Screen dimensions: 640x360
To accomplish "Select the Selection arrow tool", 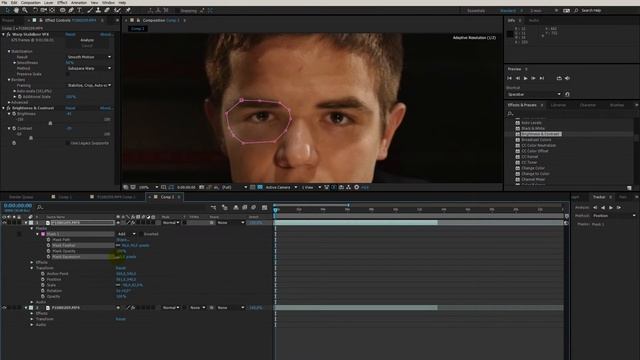I will (7, 10).
